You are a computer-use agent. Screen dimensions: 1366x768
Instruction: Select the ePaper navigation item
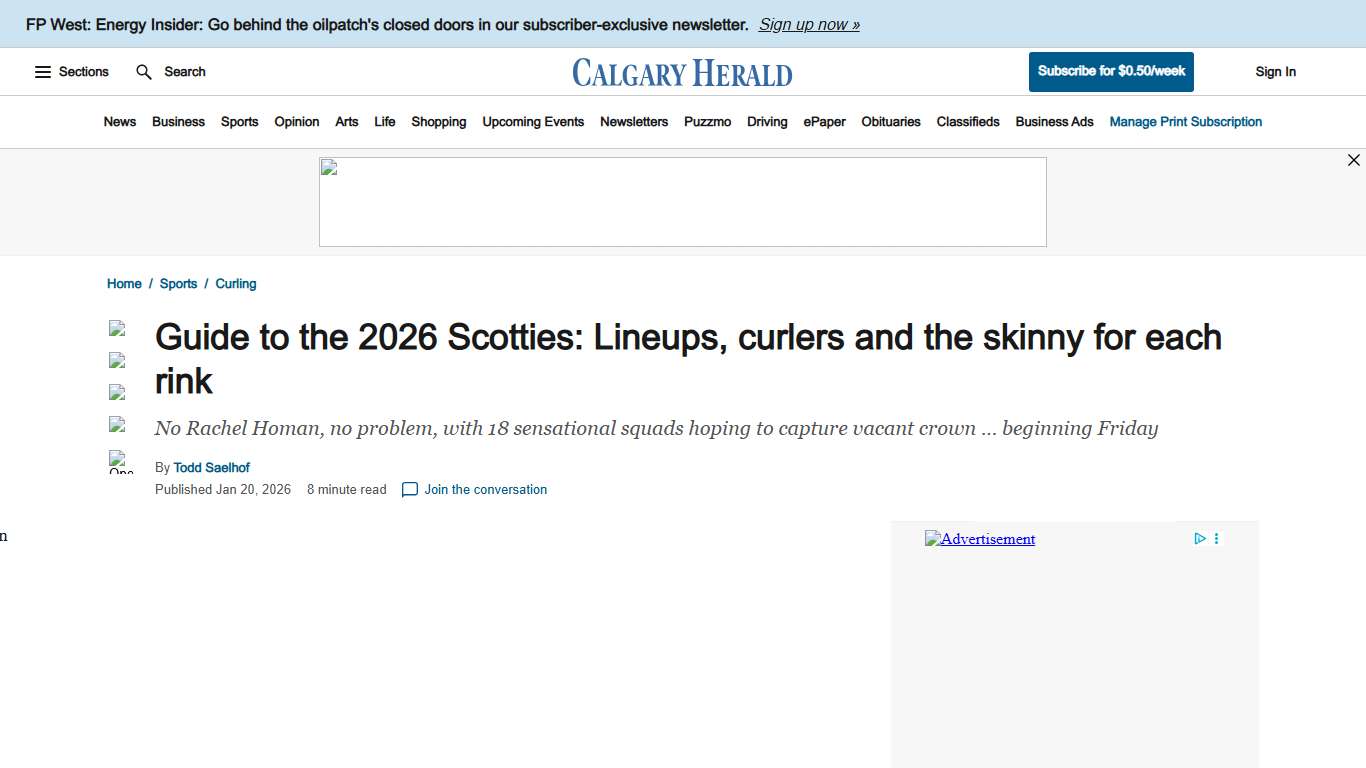(824, 121)
